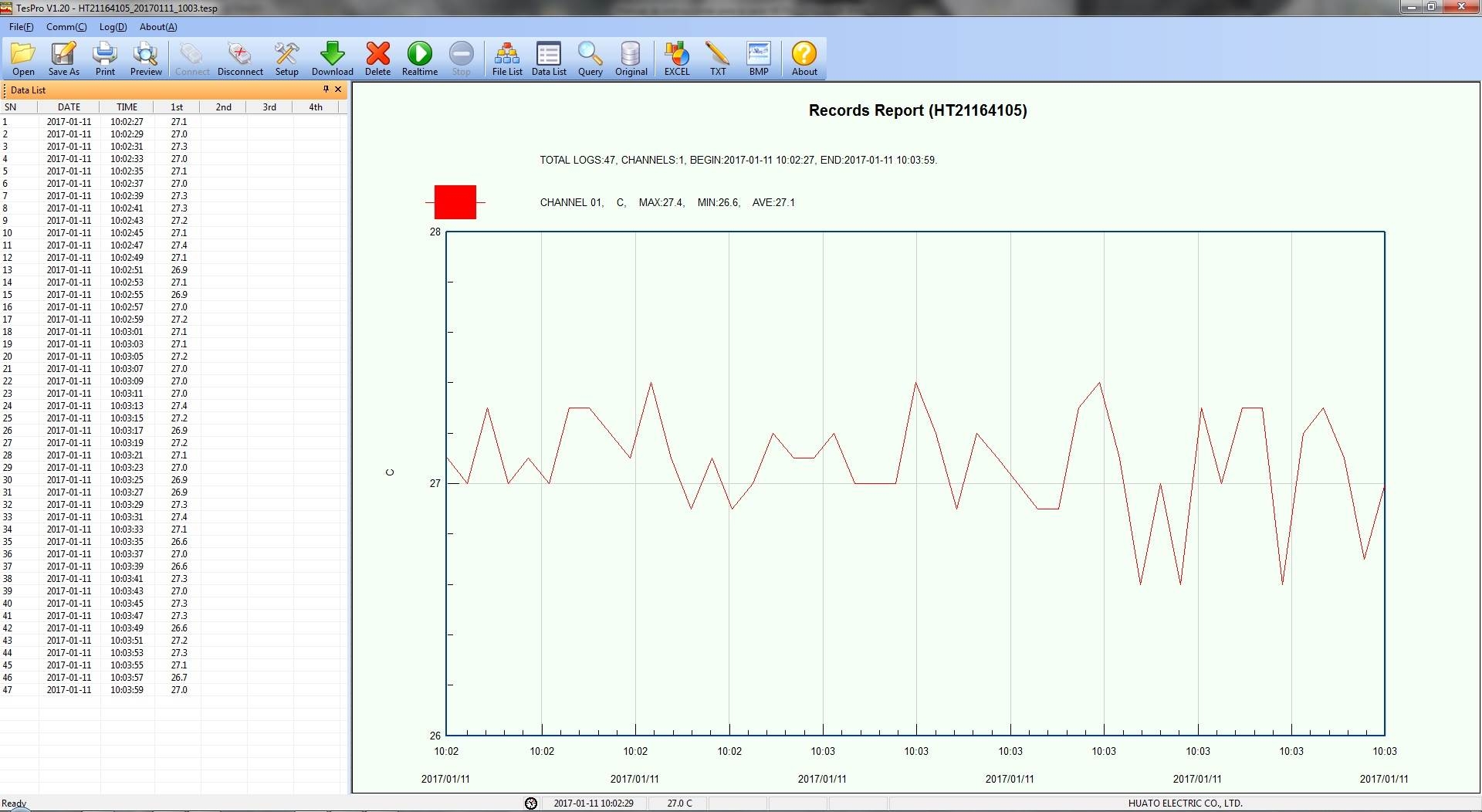
Task: Export data to EXCEL
Action: coord(677,59)
